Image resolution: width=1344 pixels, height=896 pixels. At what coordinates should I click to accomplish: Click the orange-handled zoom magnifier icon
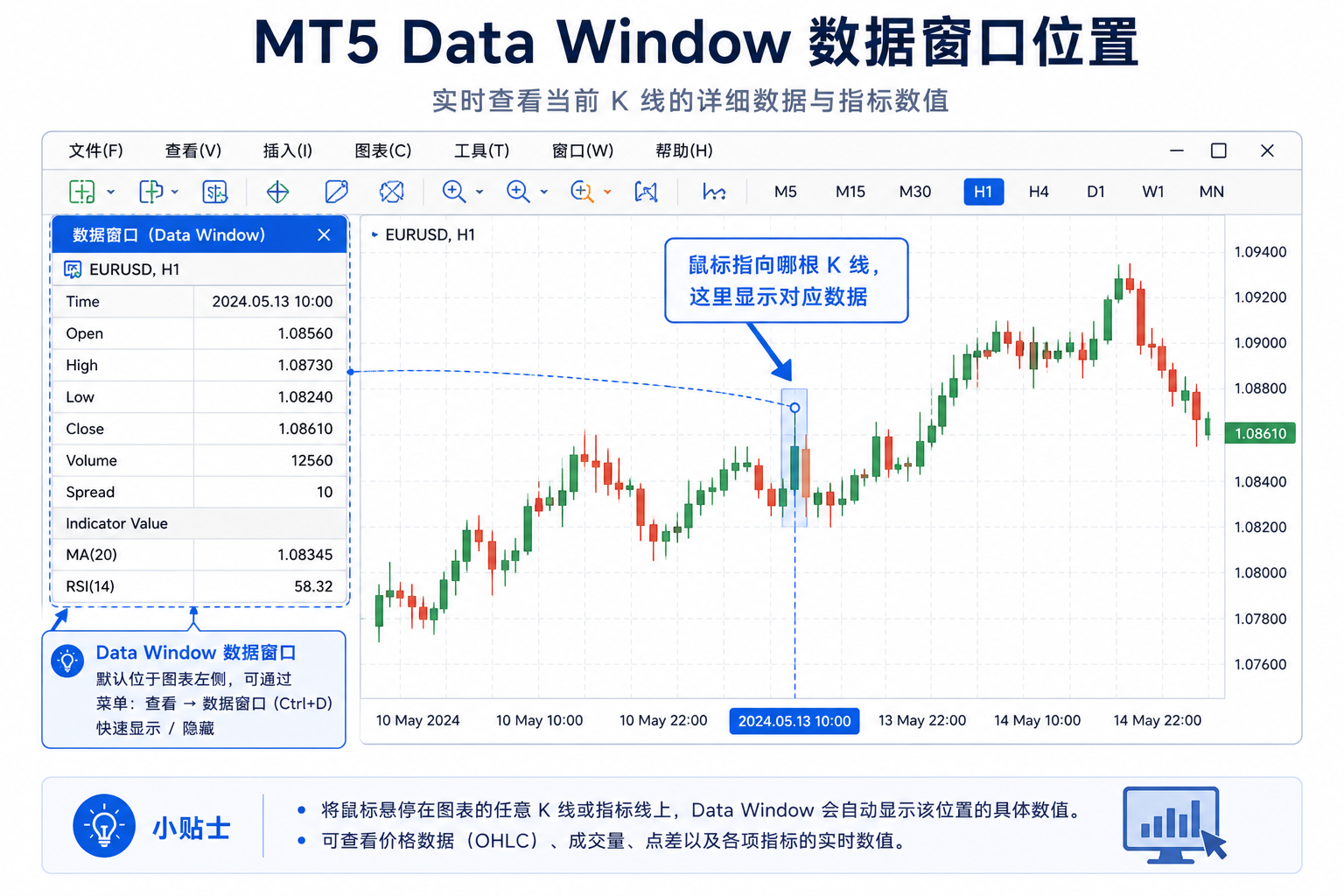(x=582, y=192)
